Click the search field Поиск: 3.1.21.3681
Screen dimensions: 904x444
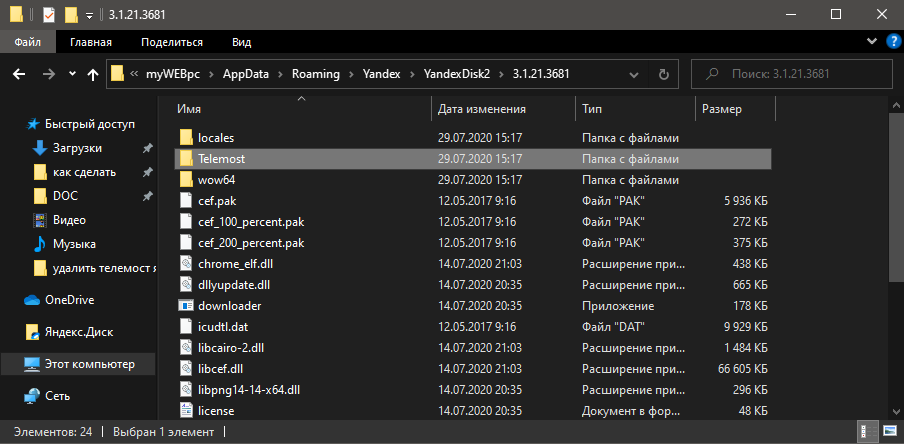(790, 74)
